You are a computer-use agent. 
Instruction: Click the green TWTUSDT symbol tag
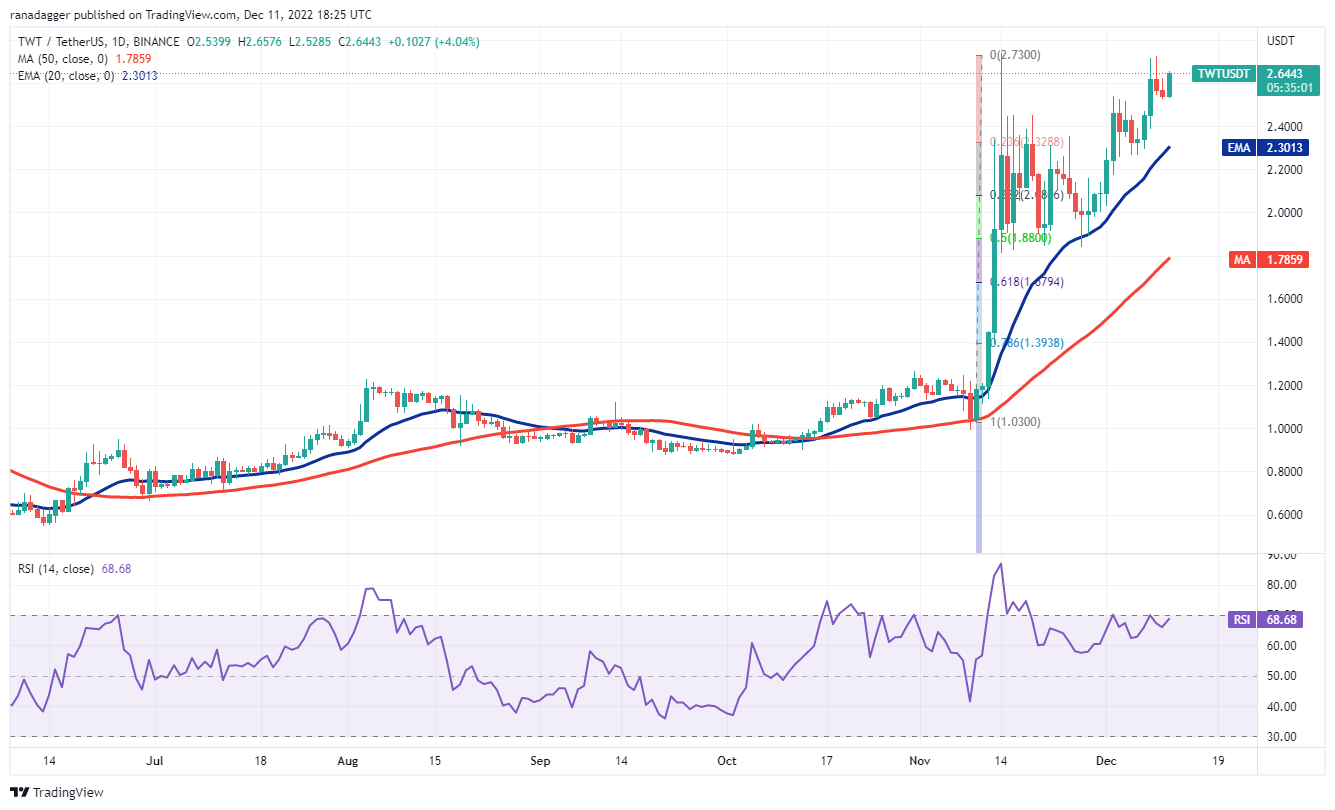point(1222,74)
